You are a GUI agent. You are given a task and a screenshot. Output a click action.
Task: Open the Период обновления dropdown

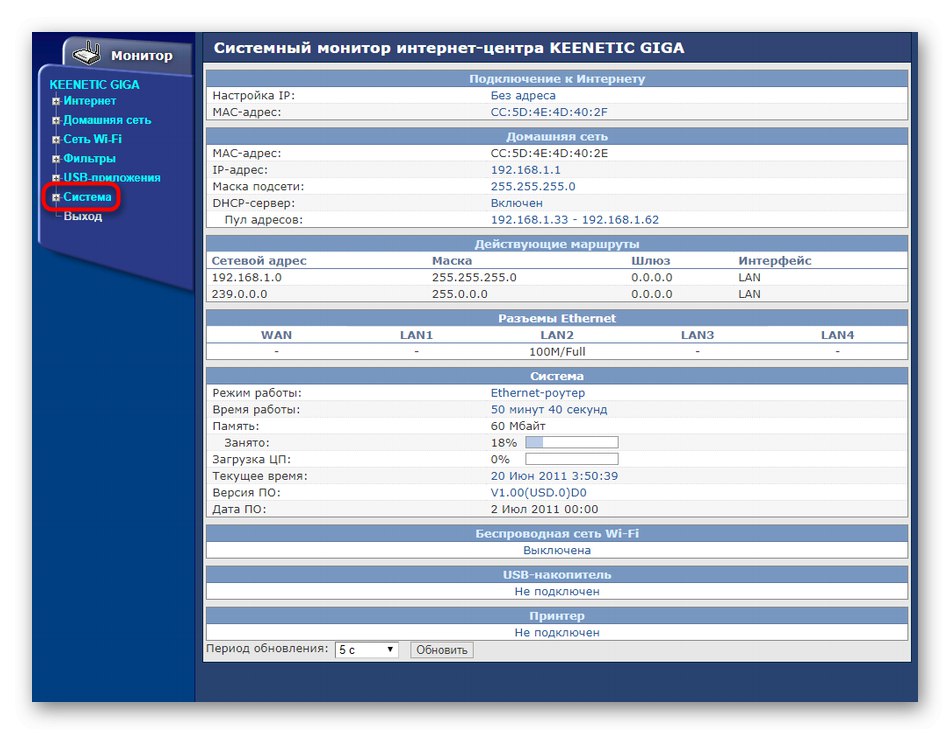click(x=367, y=650)
